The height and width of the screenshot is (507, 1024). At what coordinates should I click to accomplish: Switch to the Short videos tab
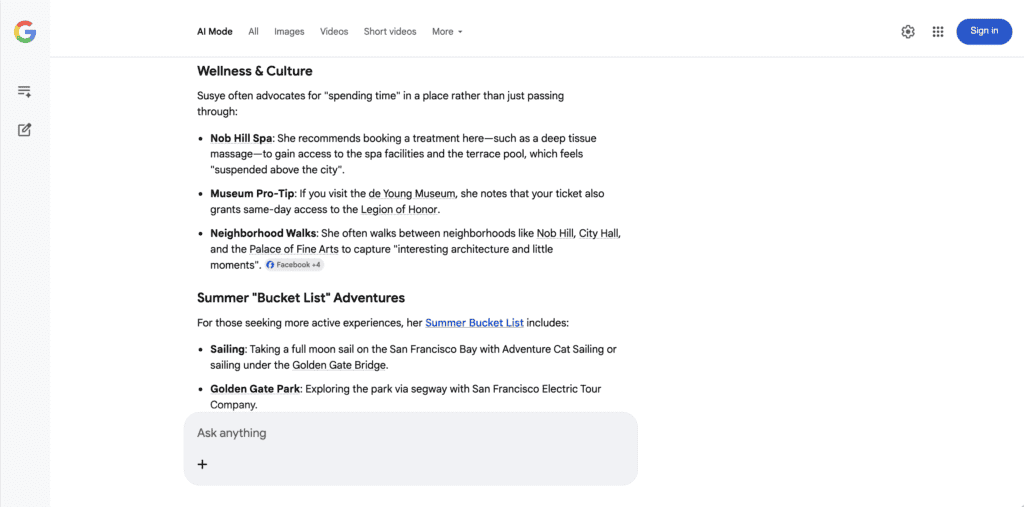[390, 31]
